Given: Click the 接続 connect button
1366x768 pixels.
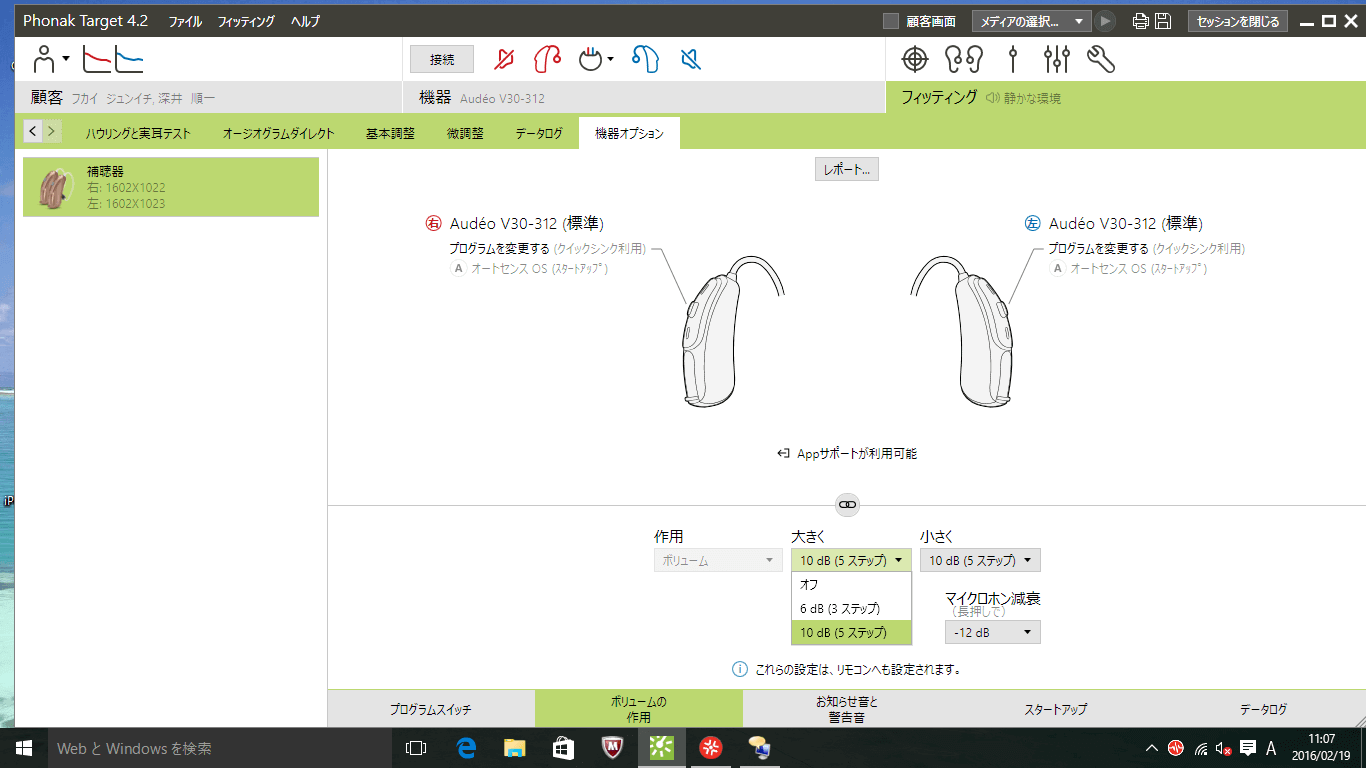Looking at the screenshot, I should pyautogui.click(x=442, y=60).
